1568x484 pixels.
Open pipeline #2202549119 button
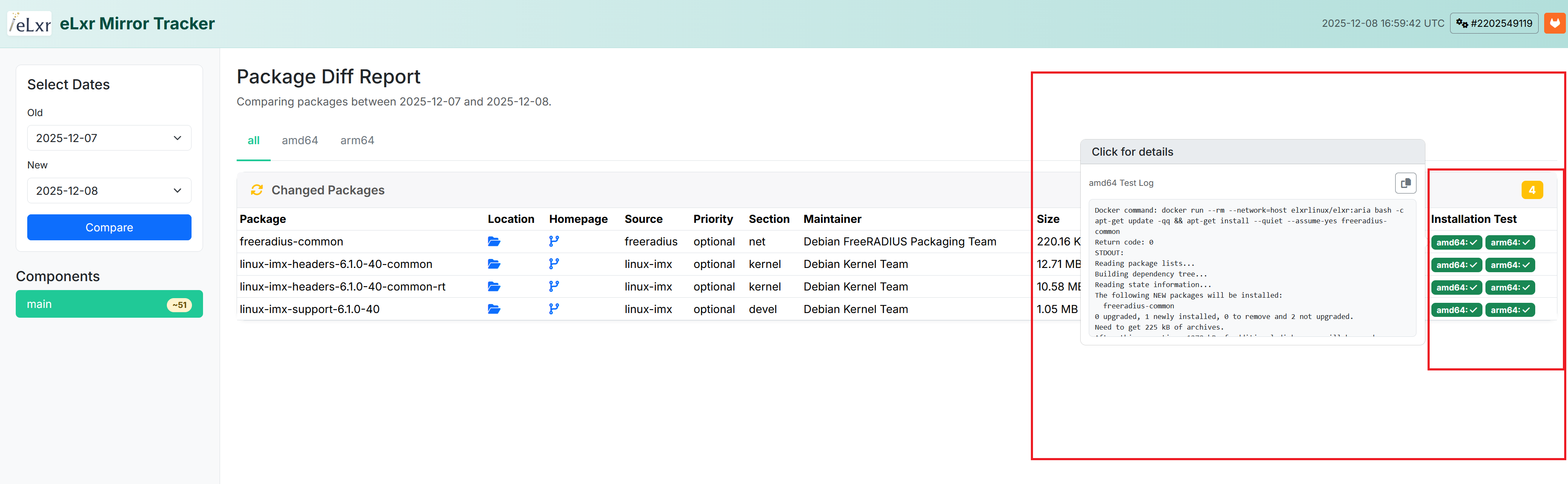(x=1494, y=23)
